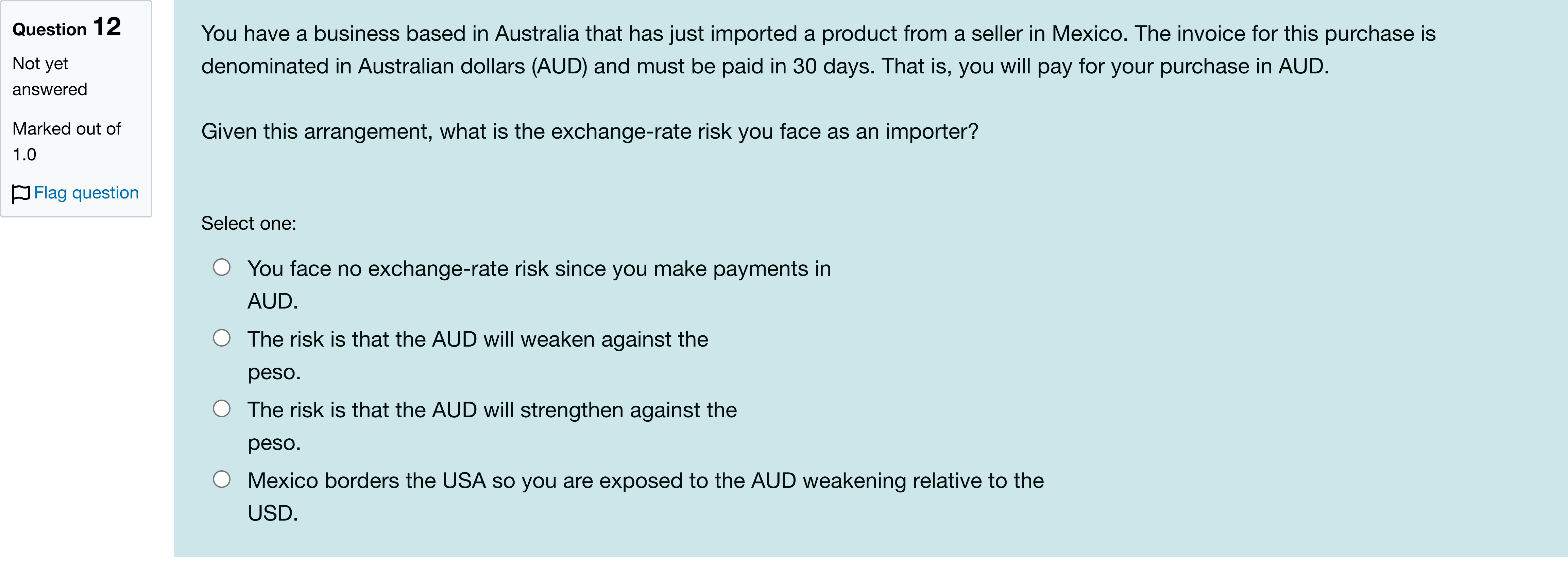This screenshot has height=579, width=1568.
Task: Click the large number 12 in the heading
Action: [106, 27]
